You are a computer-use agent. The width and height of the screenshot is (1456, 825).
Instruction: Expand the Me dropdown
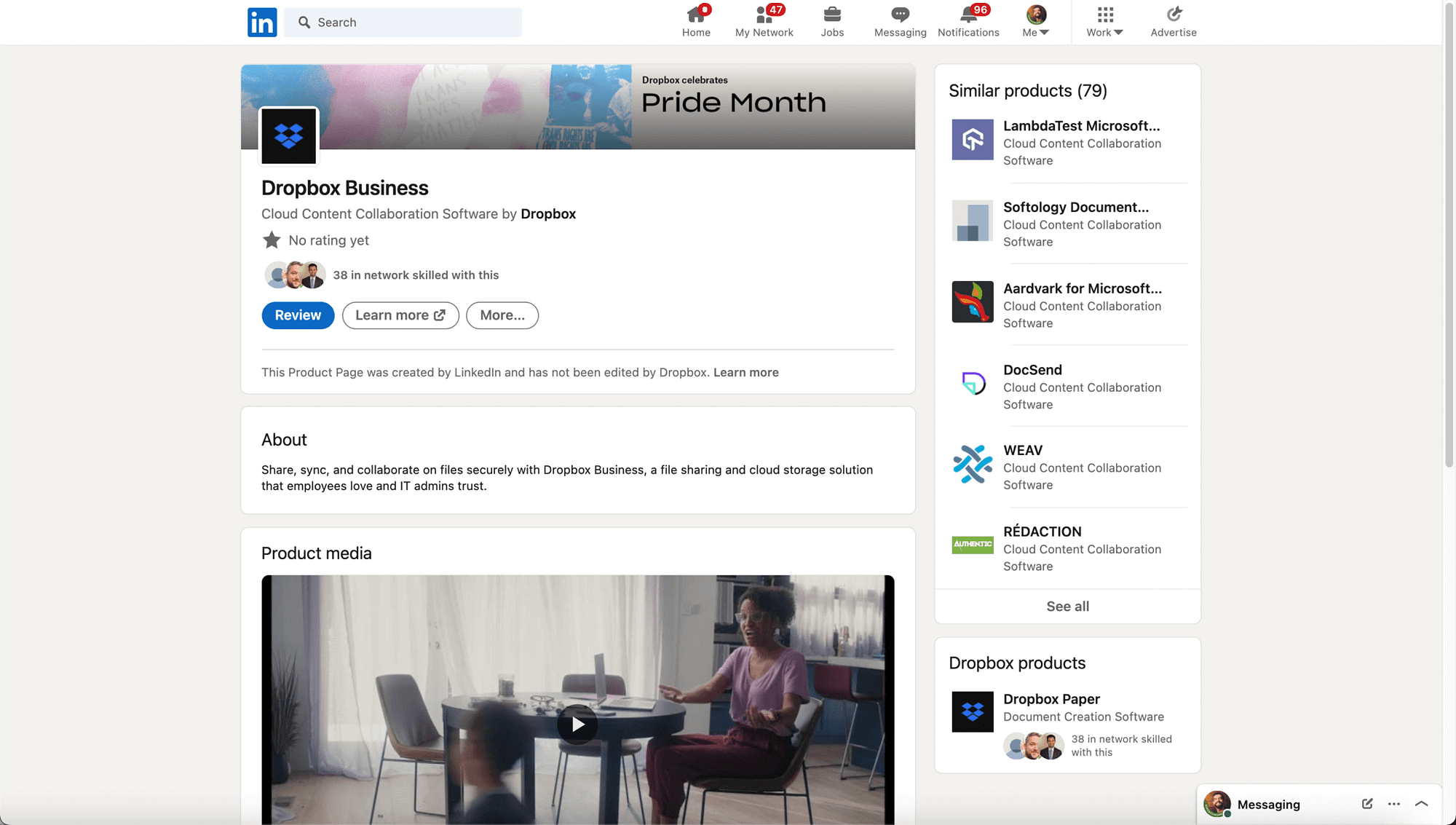point(1035,22)
